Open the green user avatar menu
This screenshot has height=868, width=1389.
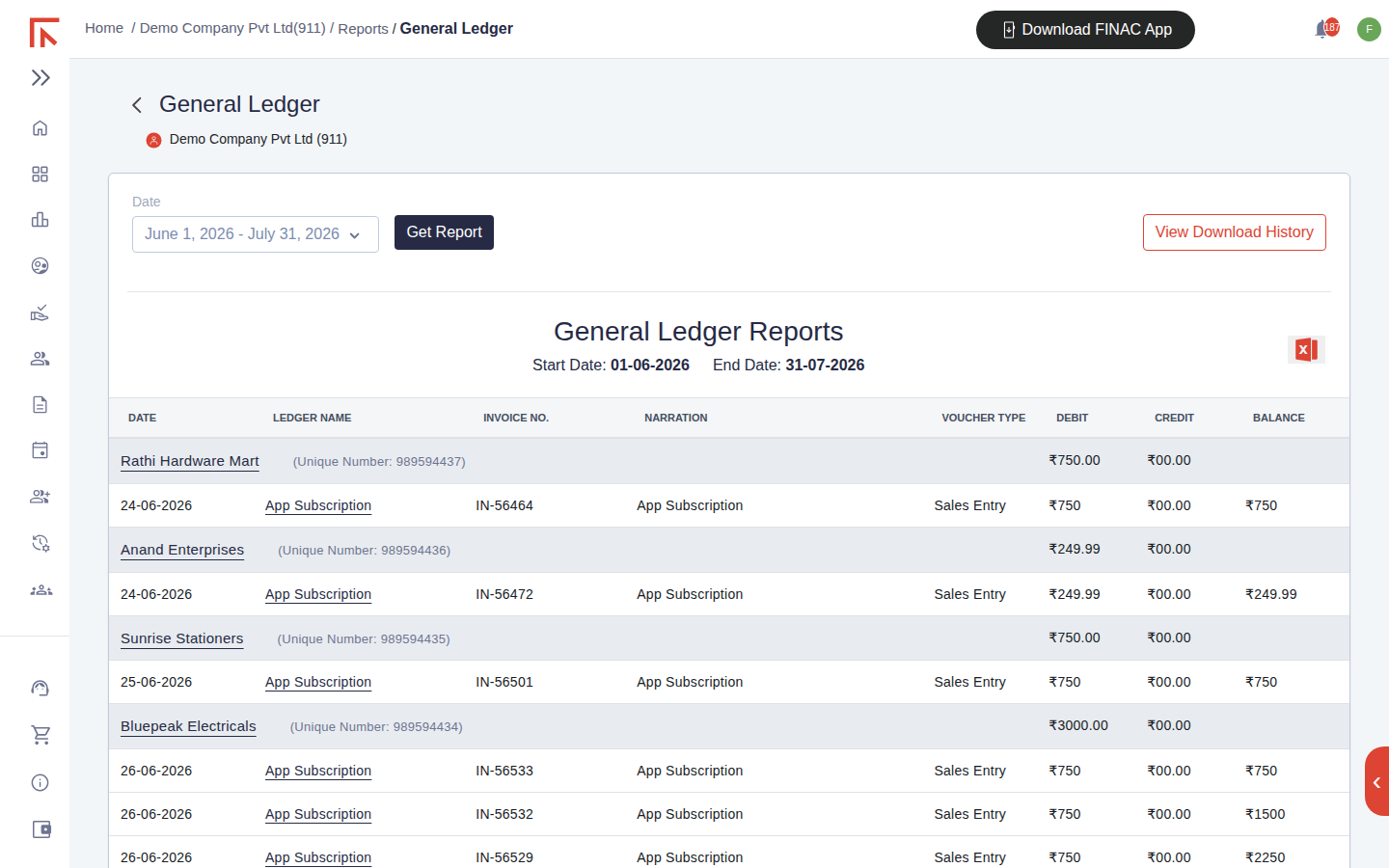1369,29
